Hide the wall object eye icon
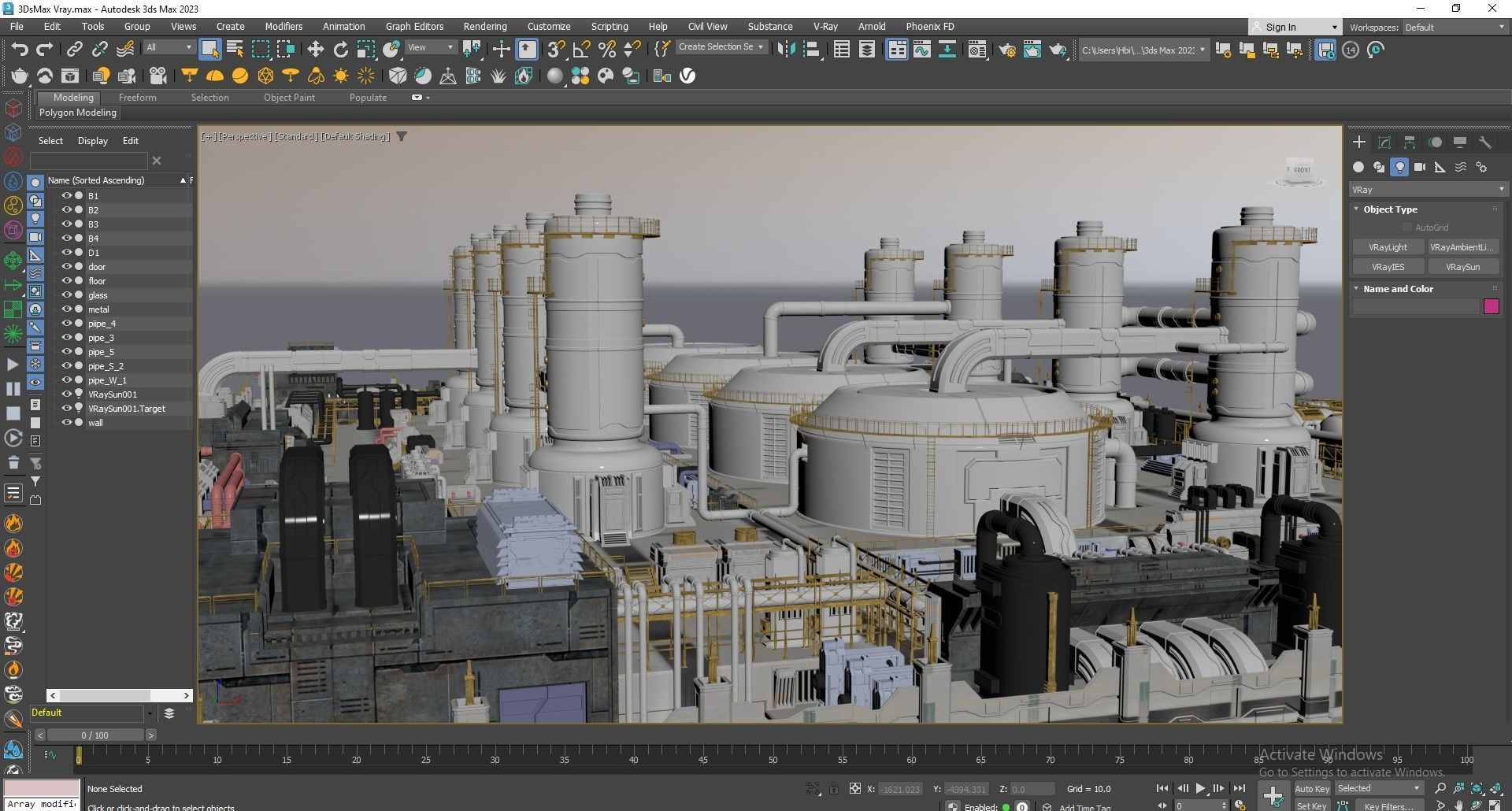 pos(67,422)
